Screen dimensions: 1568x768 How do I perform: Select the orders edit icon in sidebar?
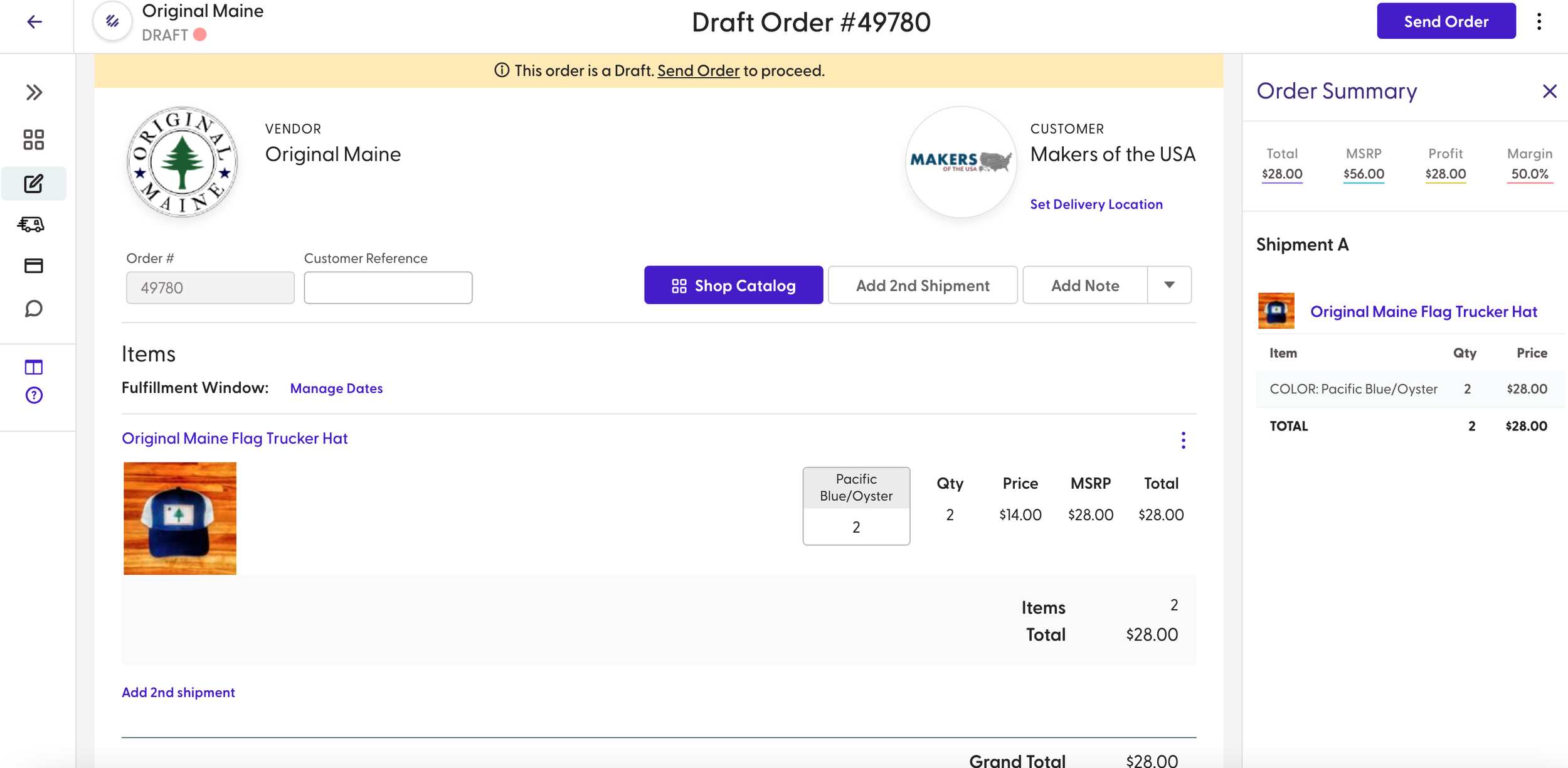34,184
